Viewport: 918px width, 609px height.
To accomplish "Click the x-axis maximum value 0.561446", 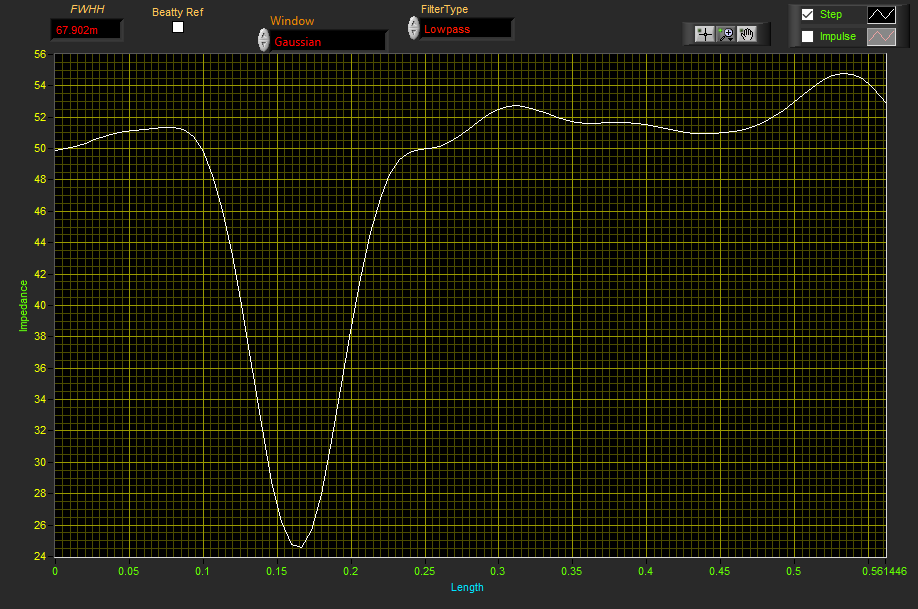I will 884,571.
